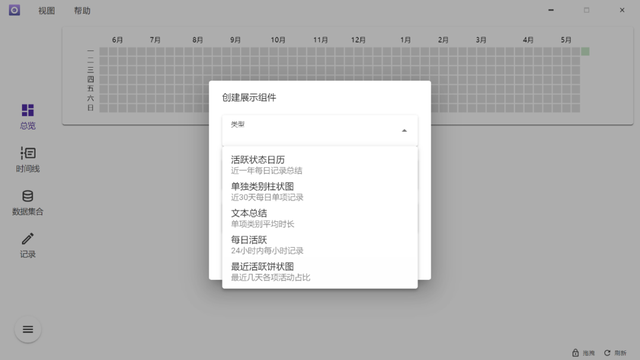Viewport: 640px width, 360px height.
Task: Open the 帮助 menu
Action: [x=82, y=11]
